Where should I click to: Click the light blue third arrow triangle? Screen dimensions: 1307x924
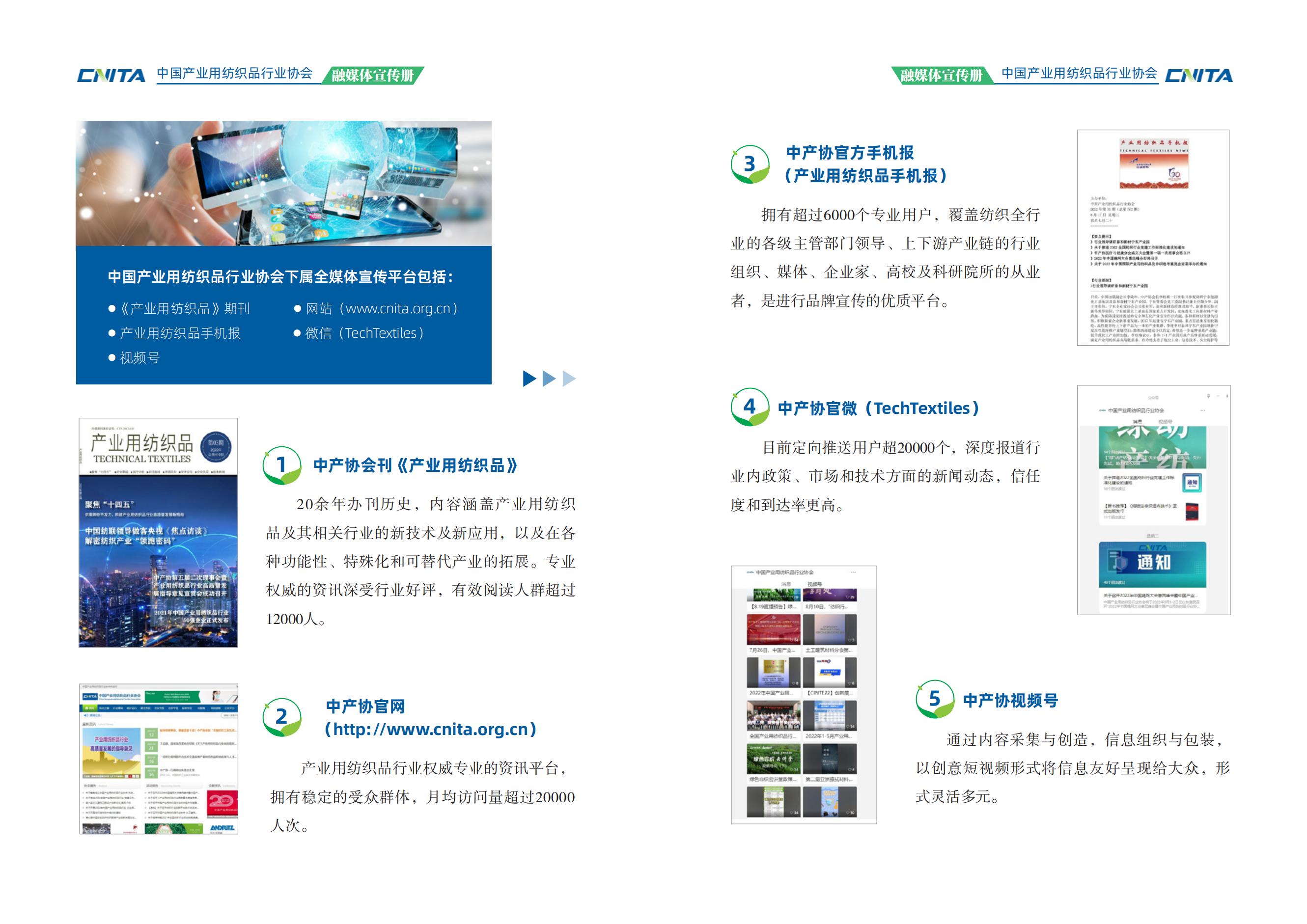coord(569,379)
